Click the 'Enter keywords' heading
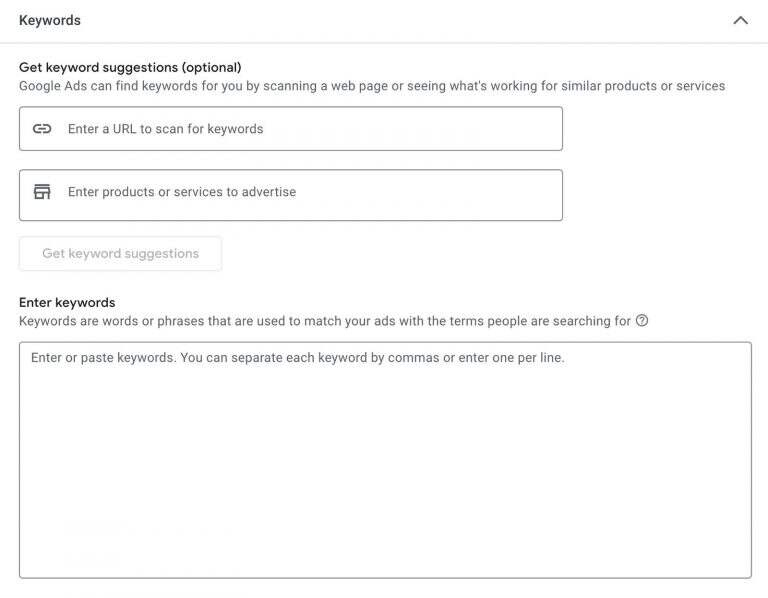The width and height of the screenshot is (768, 598). click(67, 302)
